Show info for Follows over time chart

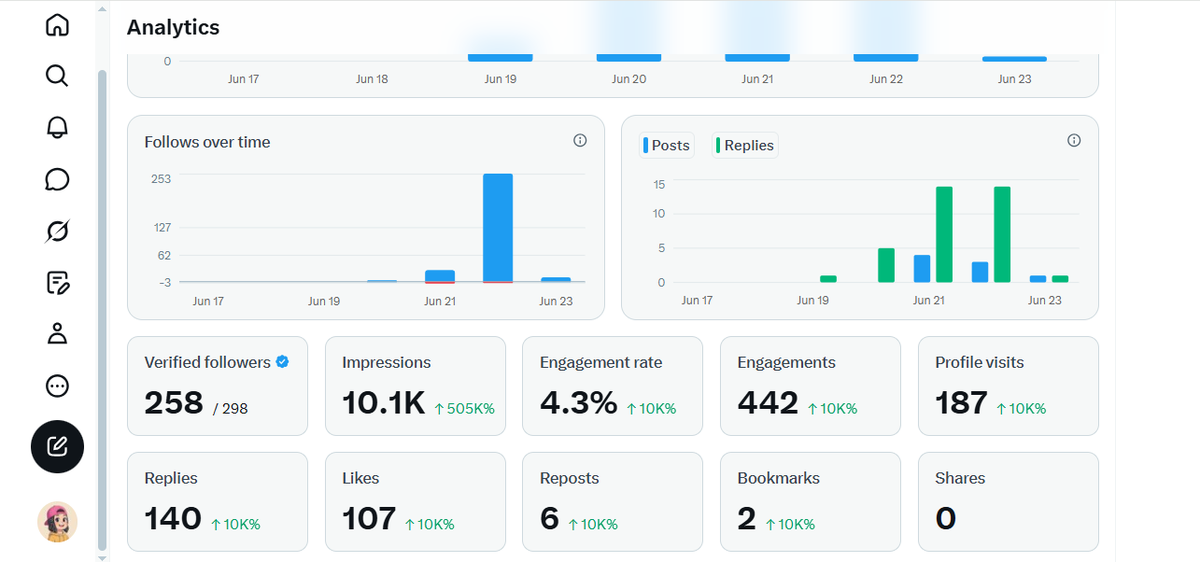coord(580,141)
